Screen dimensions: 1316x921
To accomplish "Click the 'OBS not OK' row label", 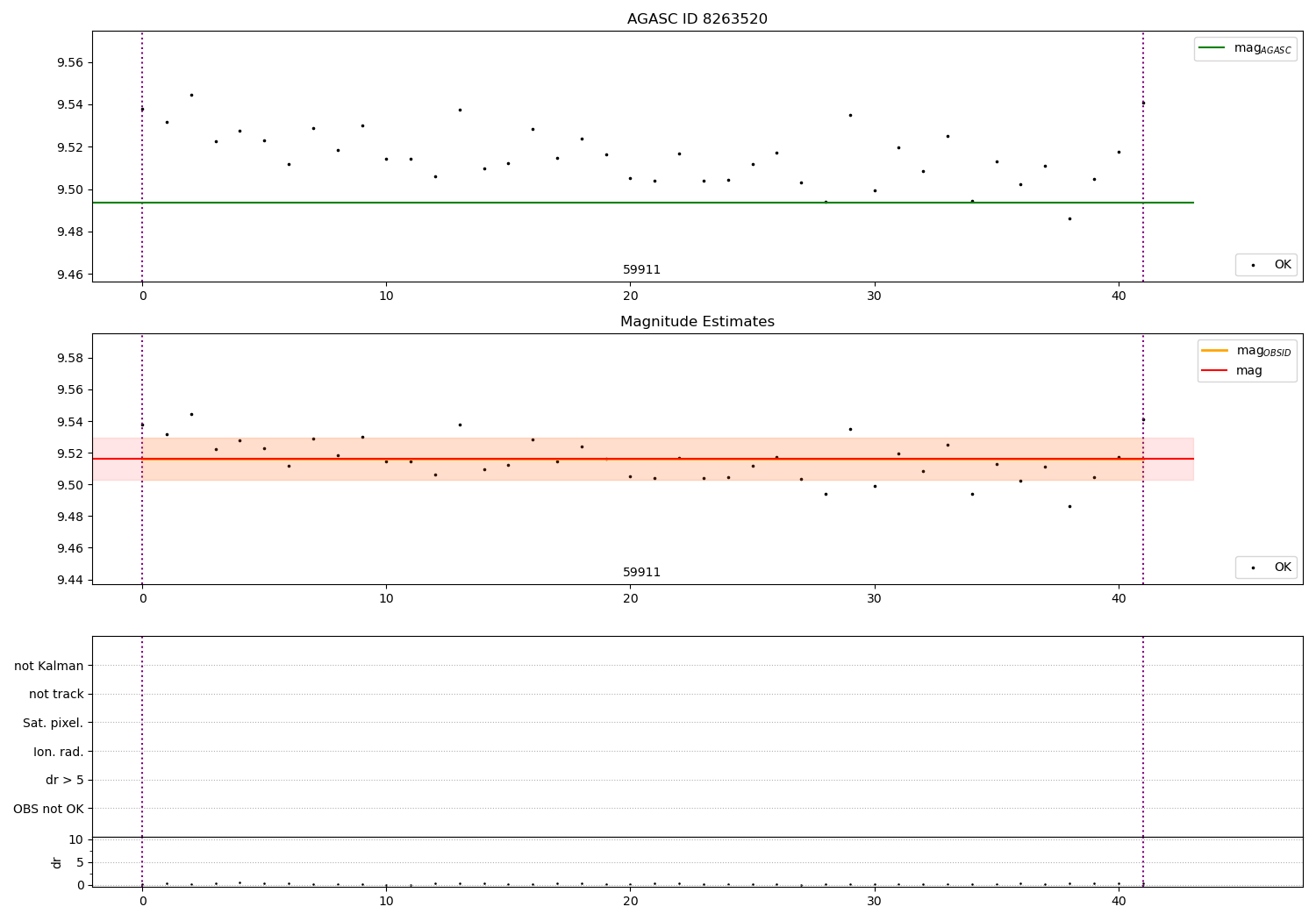I will [48, 809].
